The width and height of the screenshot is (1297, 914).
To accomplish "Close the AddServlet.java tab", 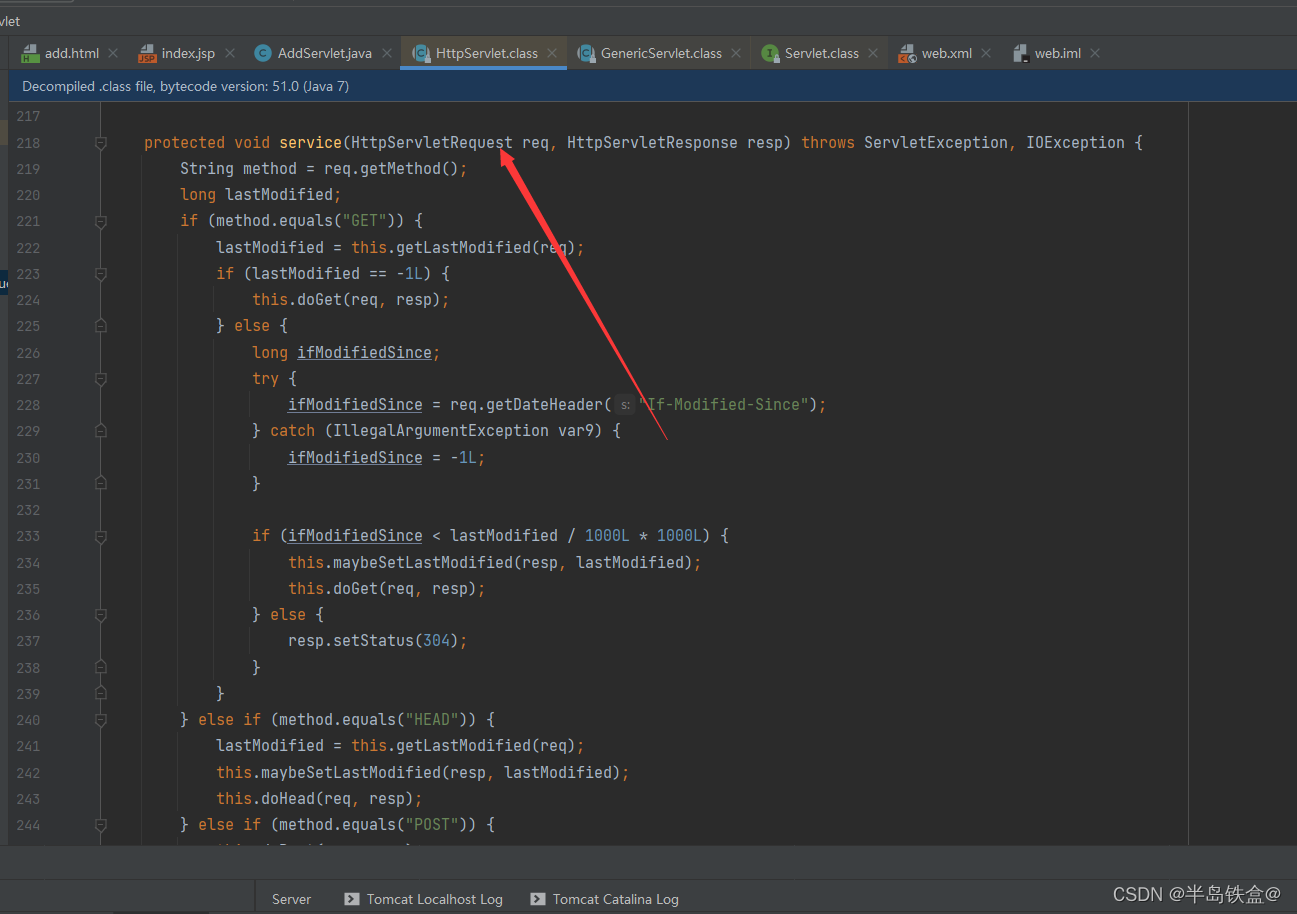I will [x=386, y=53].
